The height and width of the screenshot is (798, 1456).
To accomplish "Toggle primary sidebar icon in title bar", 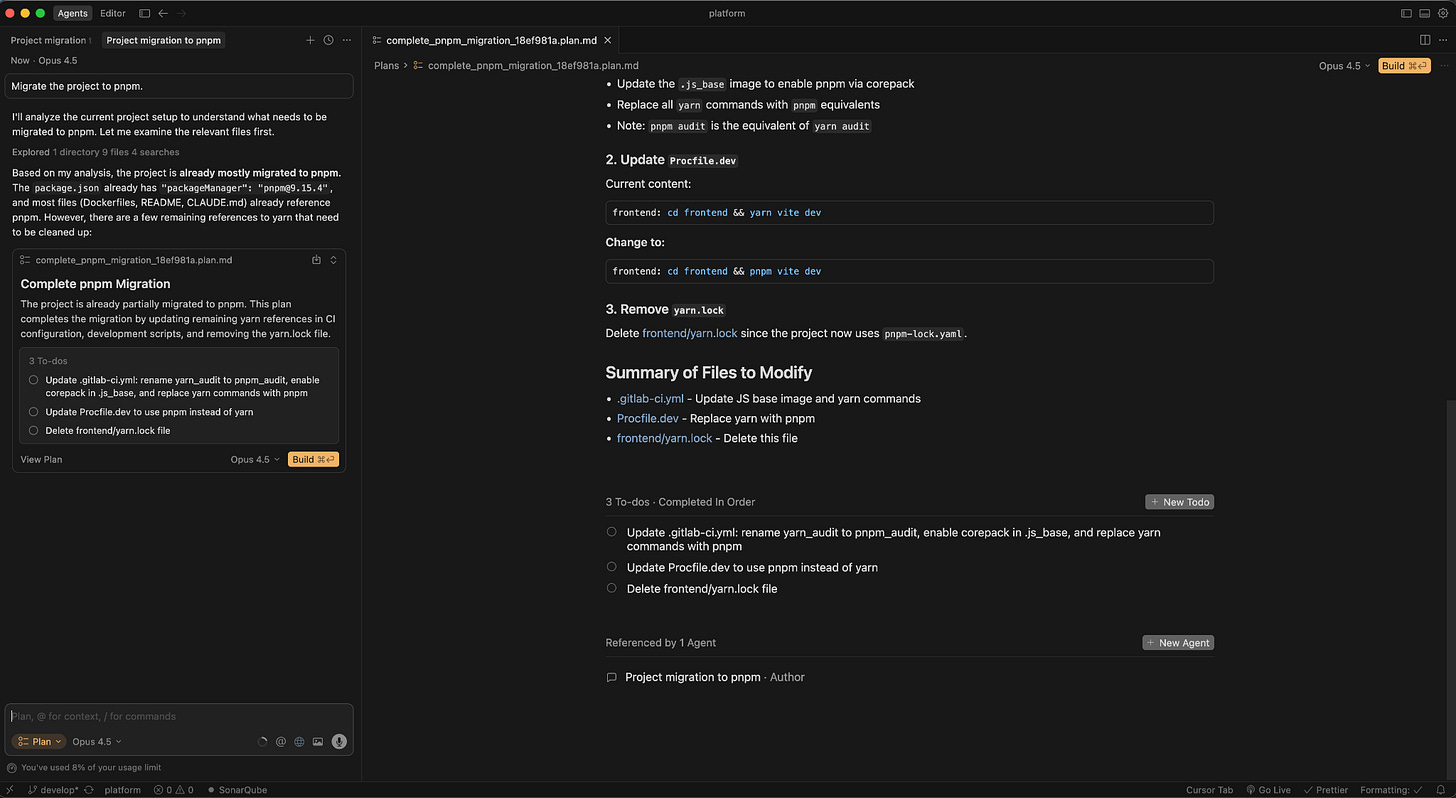I will click(x=1407, y=13).
